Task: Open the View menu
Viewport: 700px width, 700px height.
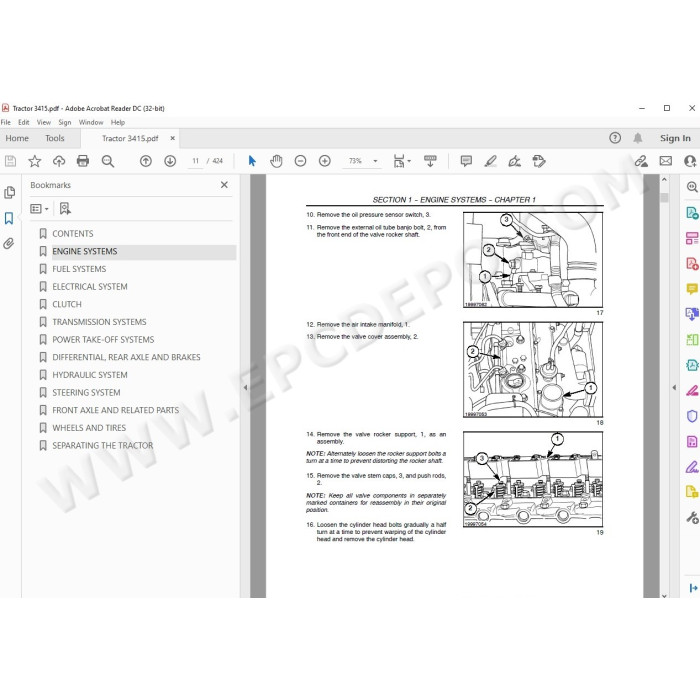Action: tap(44, 122)
